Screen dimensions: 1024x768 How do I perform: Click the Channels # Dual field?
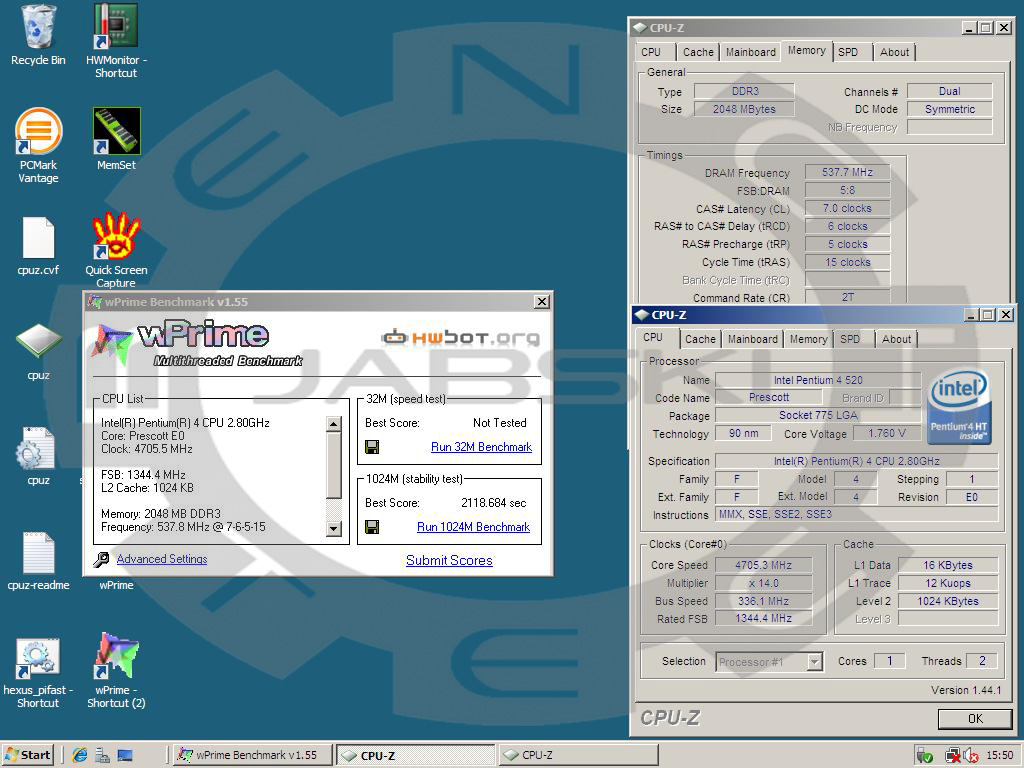click(x=950, y=91)
